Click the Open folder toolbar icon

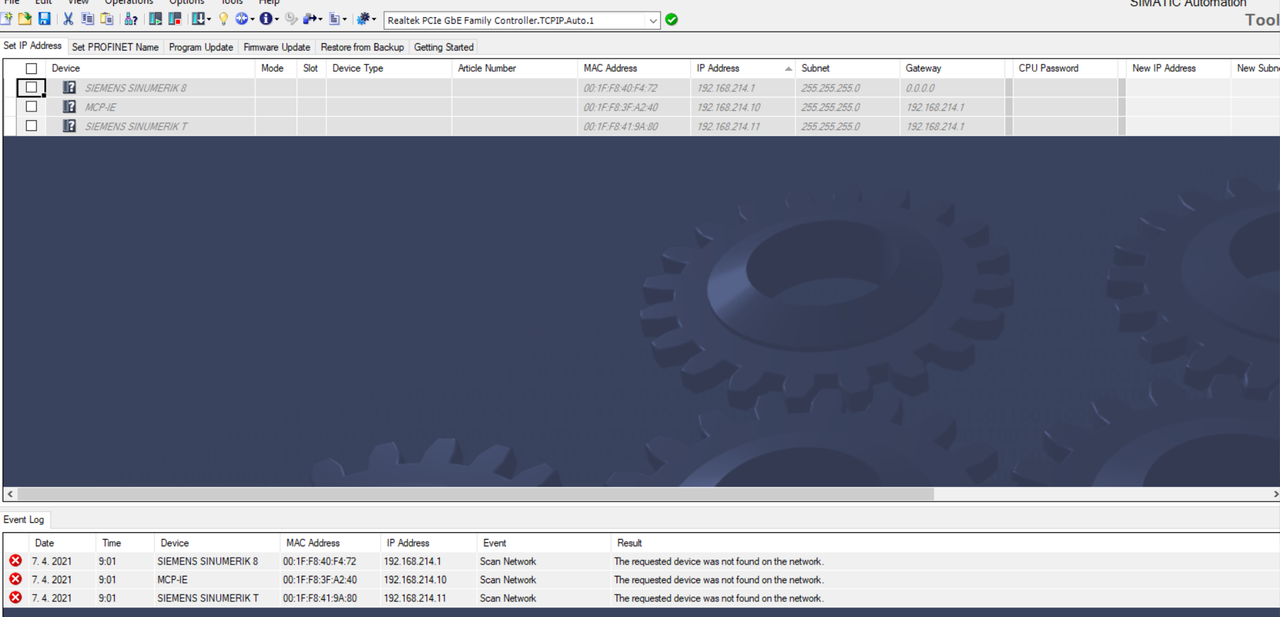point(26,19)
